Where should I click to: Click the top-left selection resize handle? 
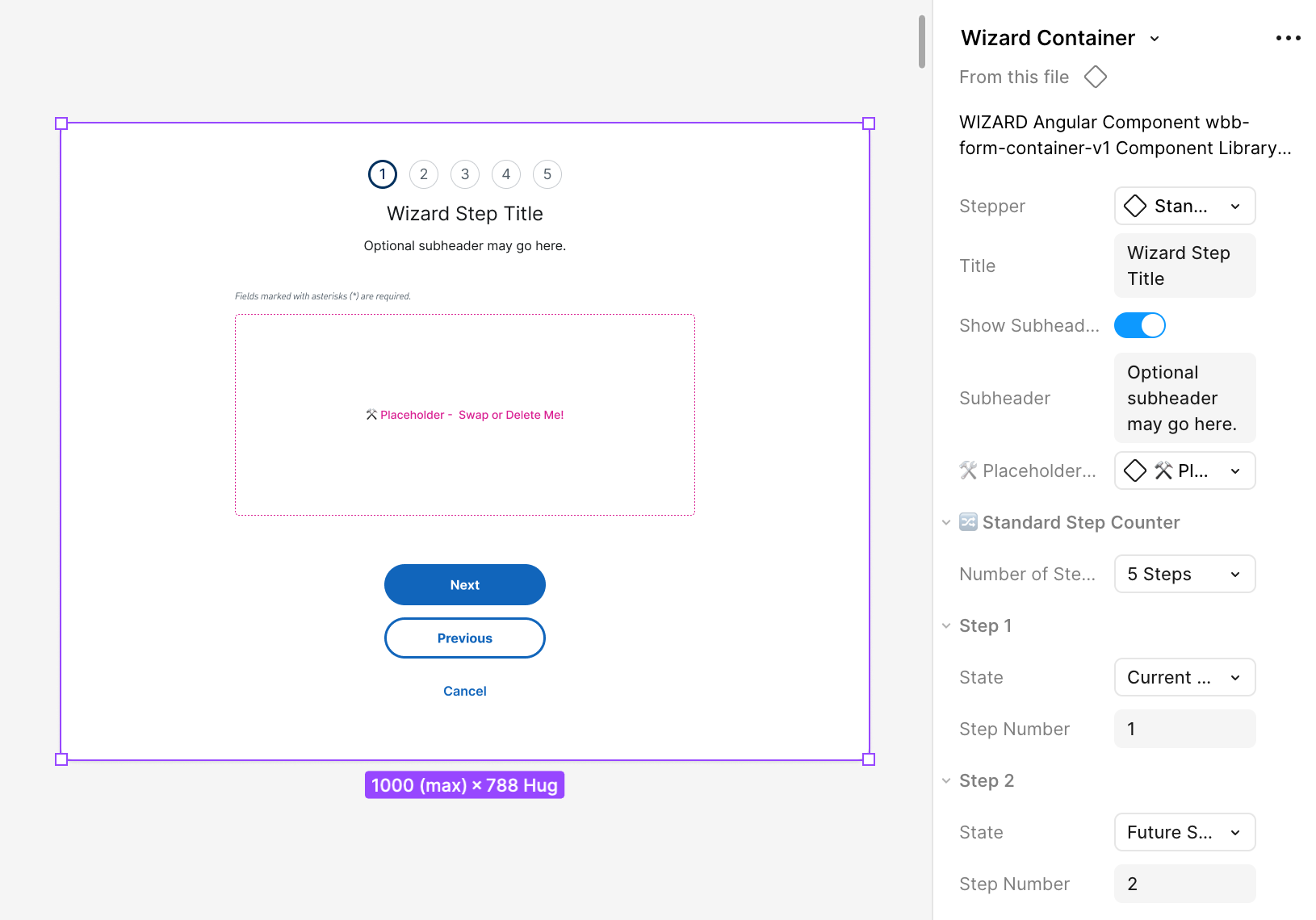(x=61, y=123)
